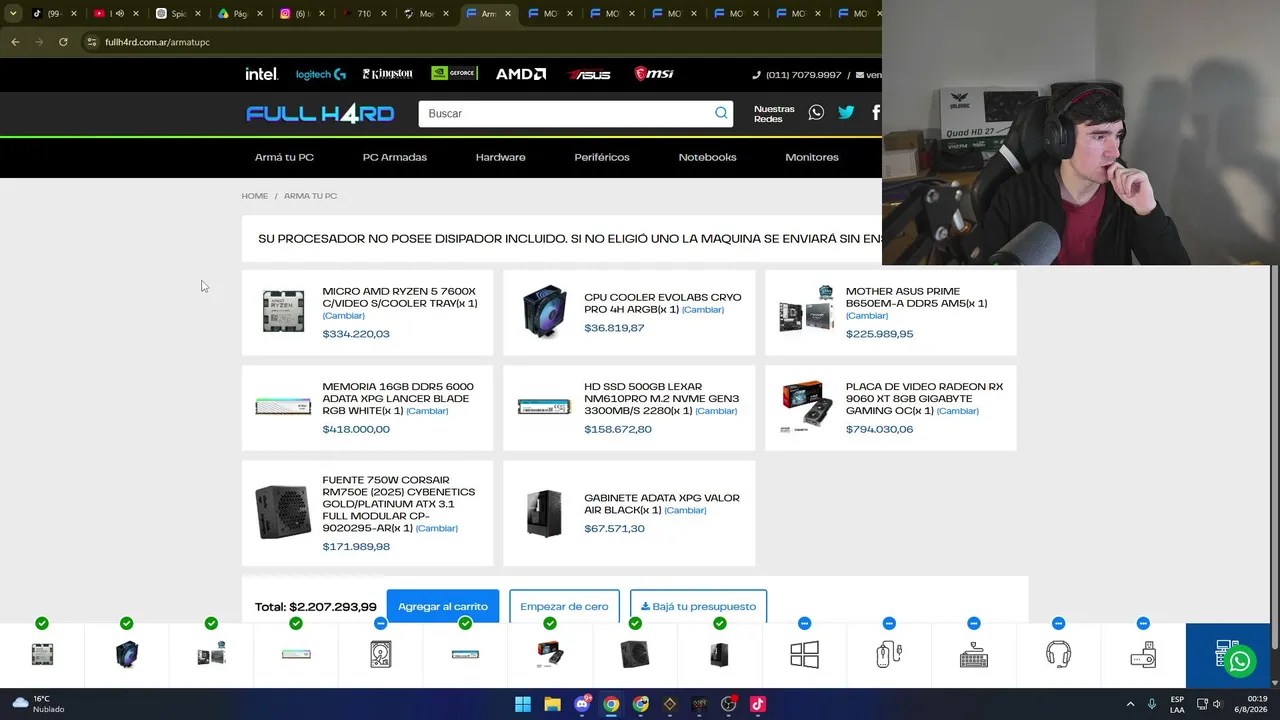Click Cambiar for the Radeon RX 9060 XT
The height and width of the screenshot is (720, 1280).
point(958,411)
